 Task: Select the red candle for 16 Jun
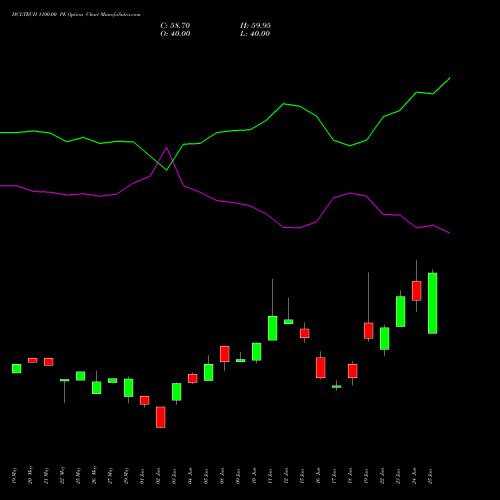(x=321, y=367)
